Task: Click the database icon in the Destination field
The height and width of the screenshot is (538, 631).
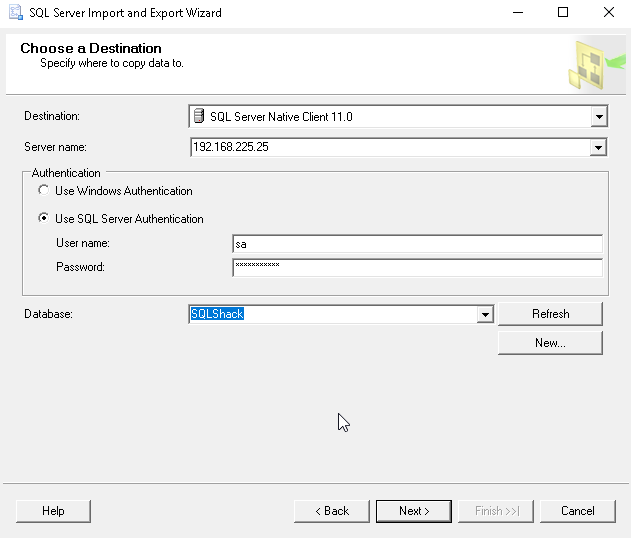Action: coord(199,117)
